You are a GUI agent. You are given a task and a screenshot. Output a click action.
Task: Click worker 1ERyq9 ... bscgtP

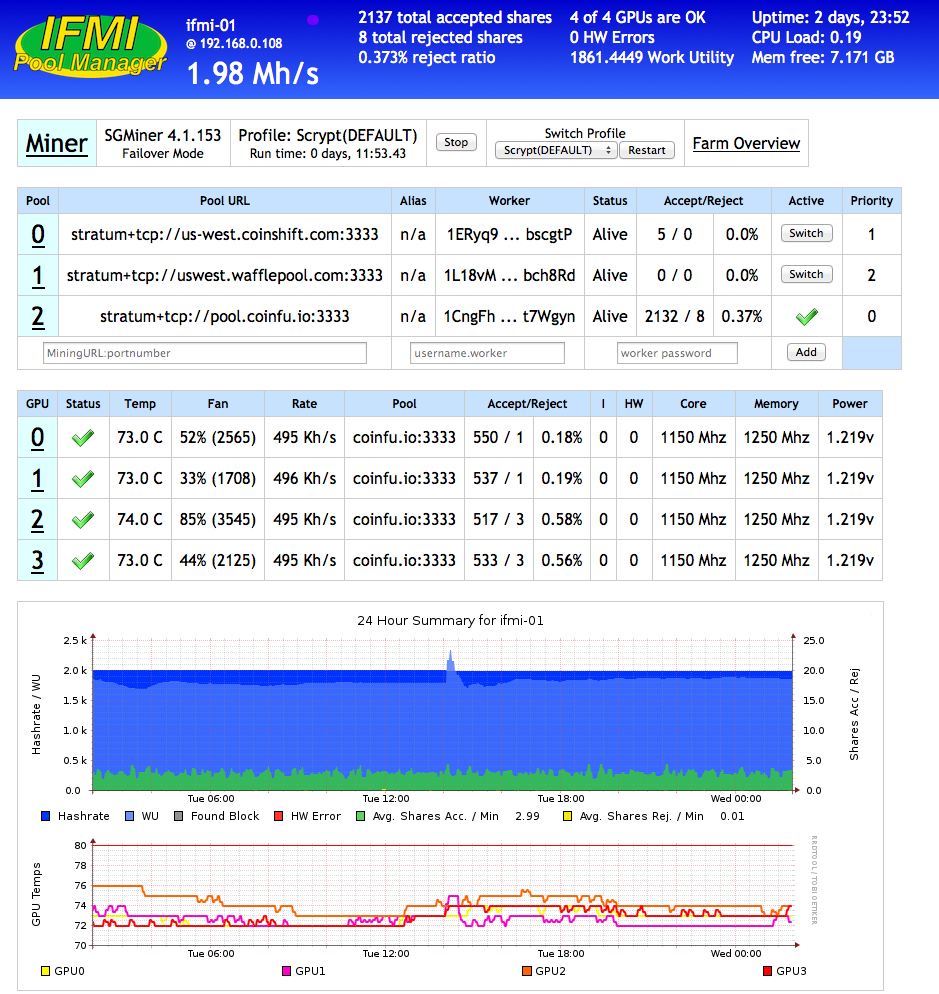pos(509,235)
